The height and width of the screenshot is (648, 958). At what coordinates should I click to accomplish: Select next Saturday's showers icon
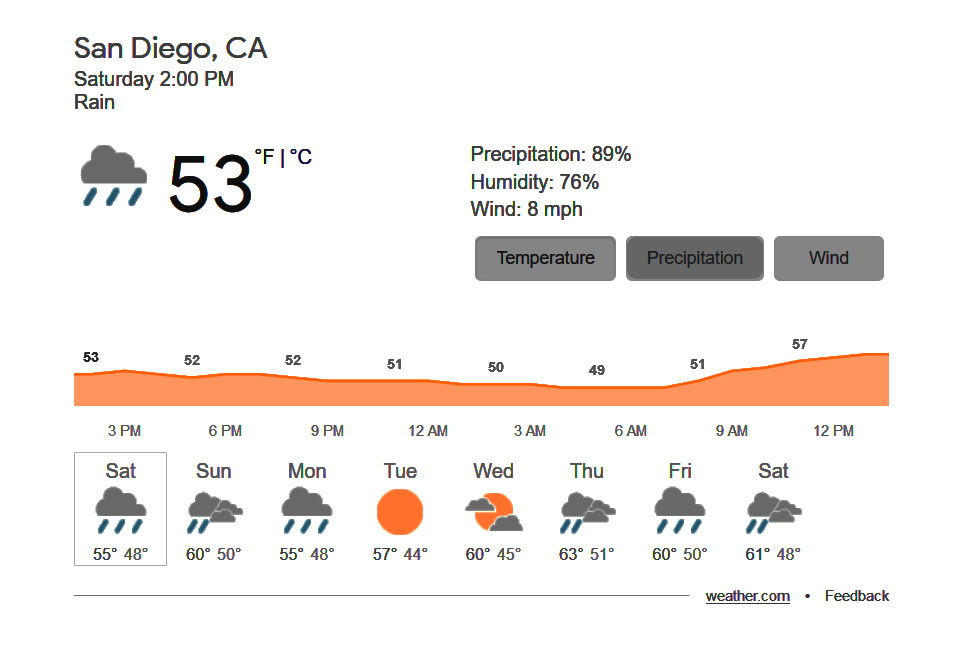pos(773,512)
